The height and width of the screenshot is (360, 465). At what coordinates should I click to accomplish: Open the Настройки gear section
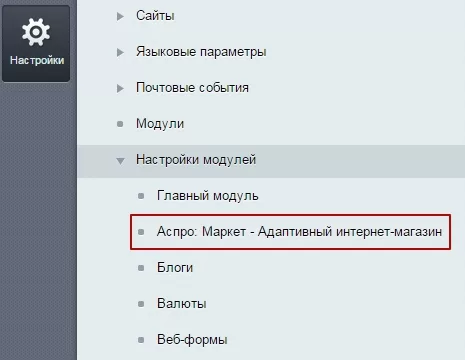(36, 43)
